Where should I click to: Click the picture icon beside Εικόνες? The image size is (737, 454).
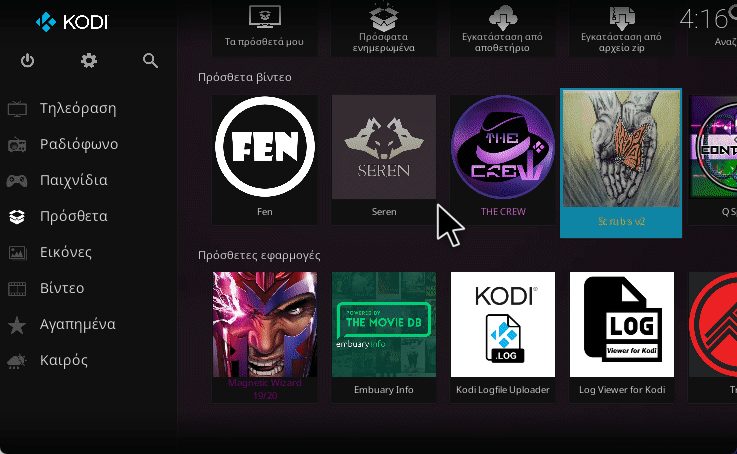pos(17,253)
